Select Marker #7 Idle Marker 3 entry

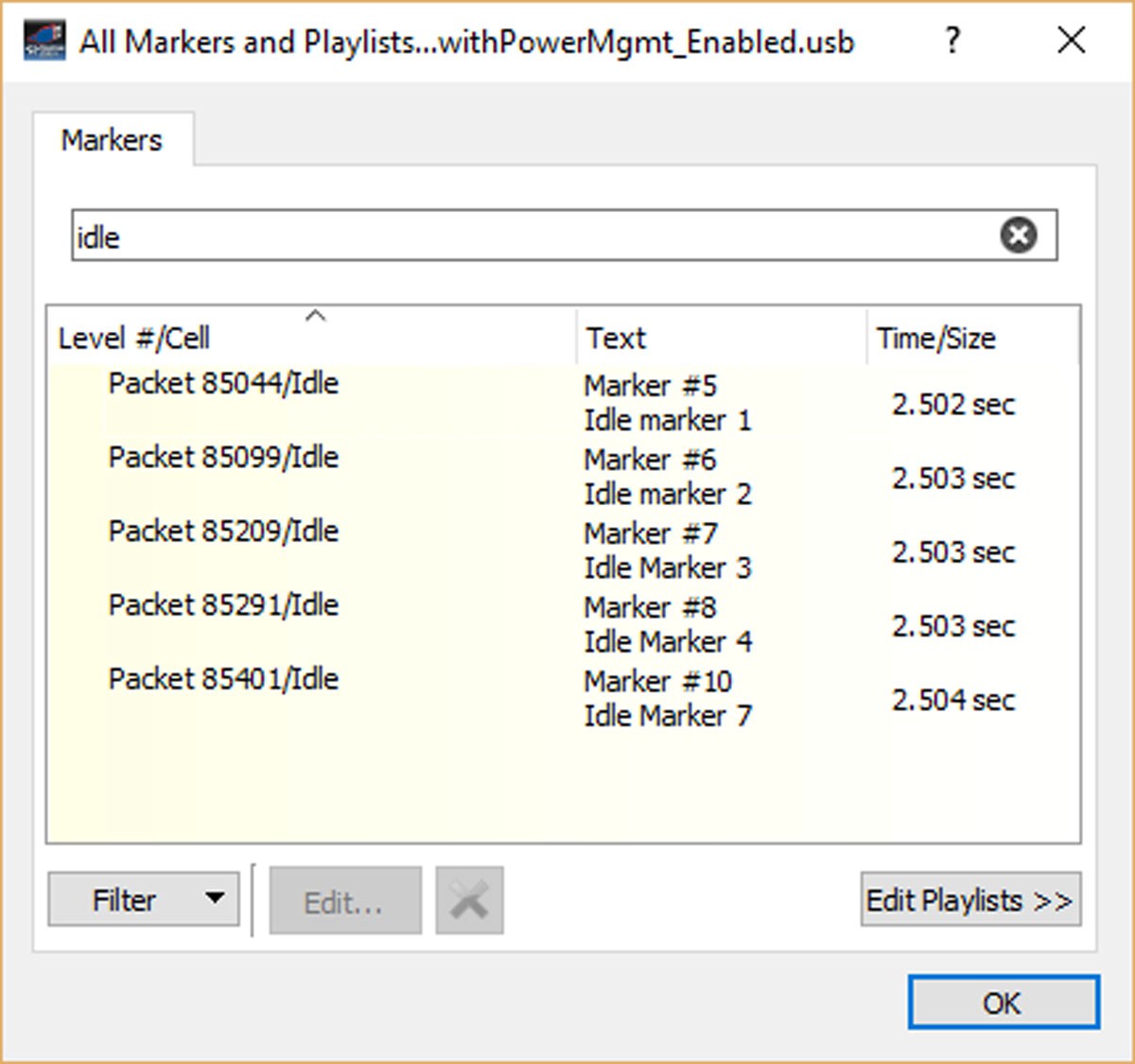668,550
